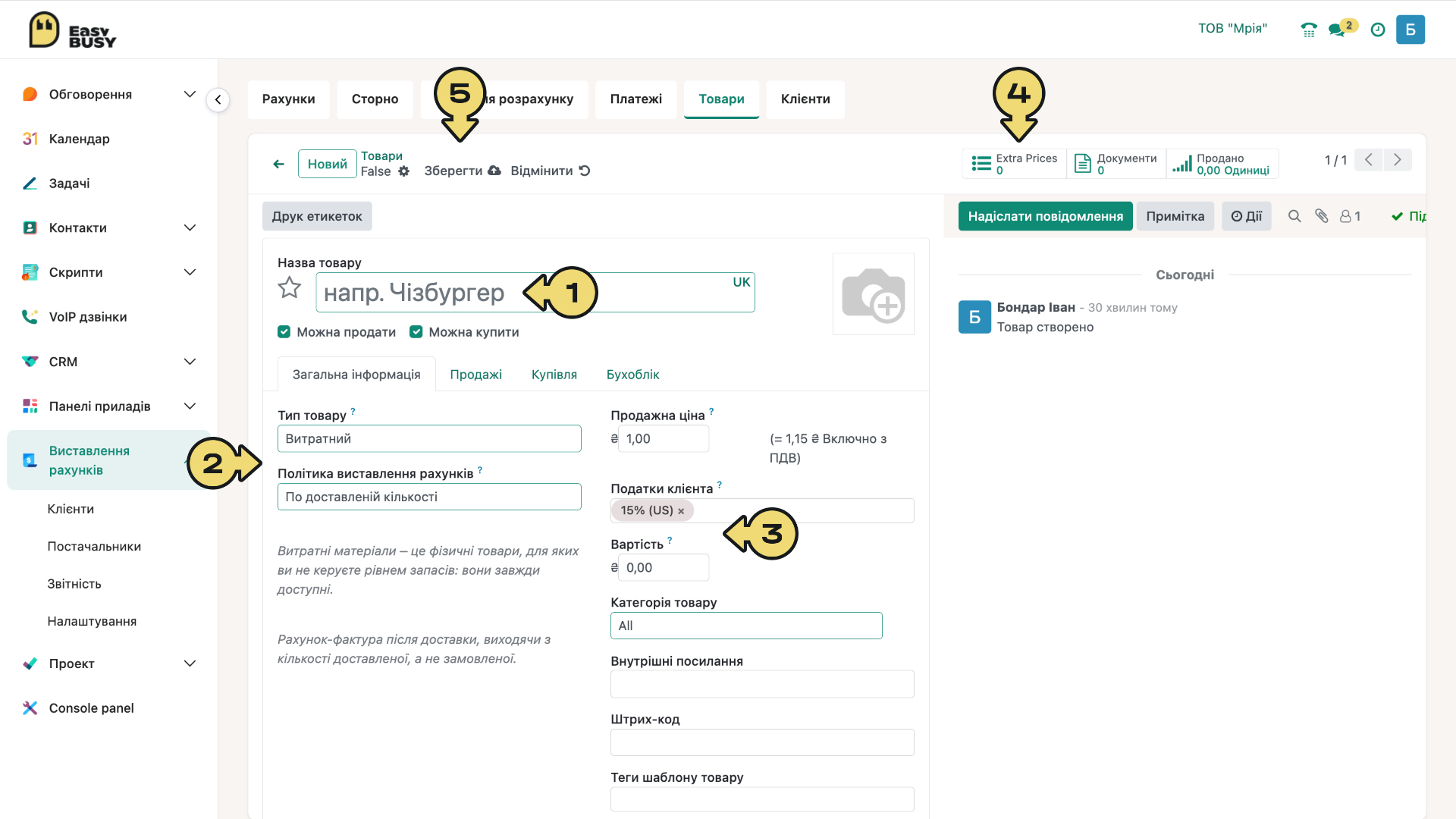Go to previous record arrow

1369,160
